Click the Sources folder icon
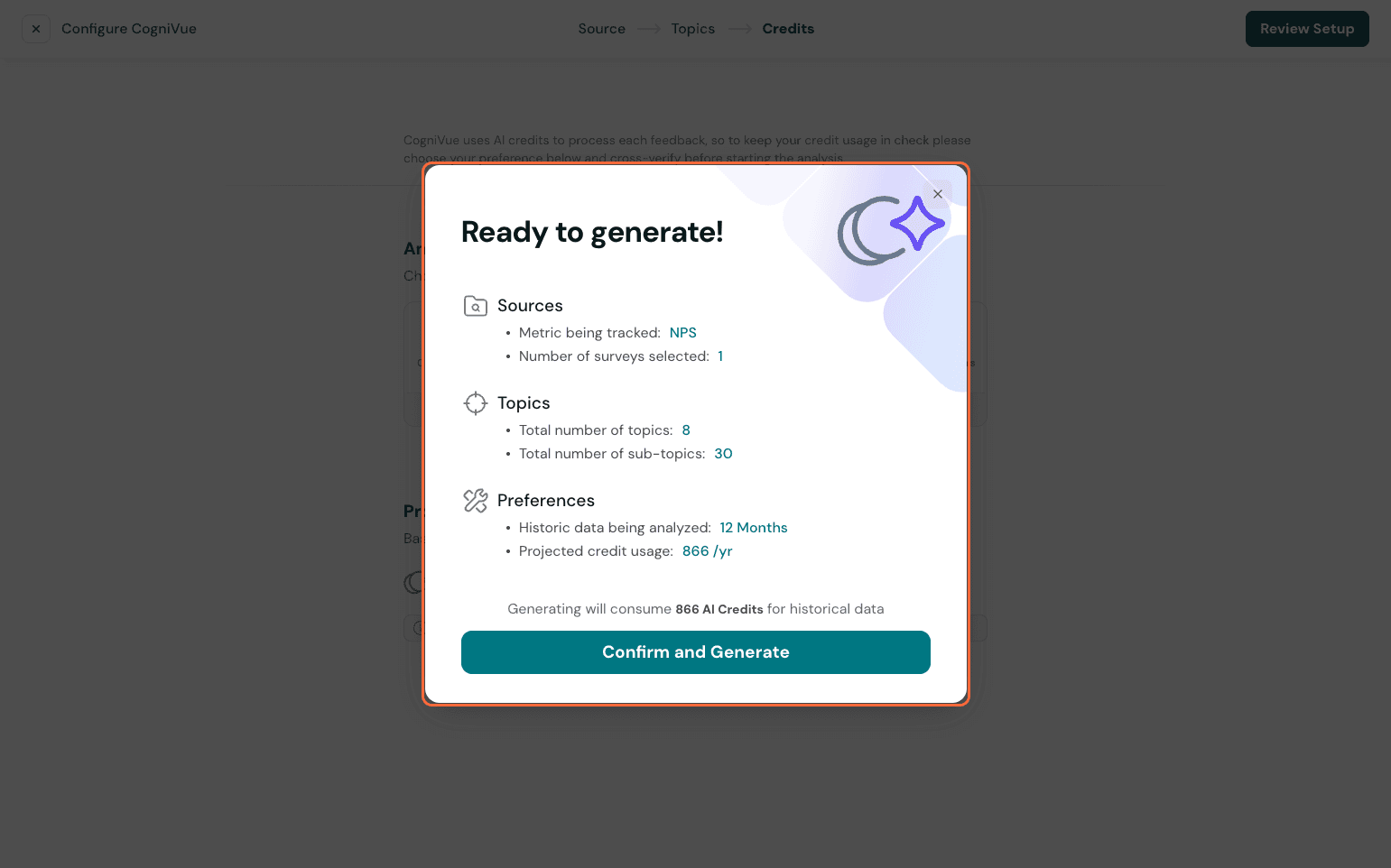The width and height of the screenshot is (1391, 868). pos(475,306)
